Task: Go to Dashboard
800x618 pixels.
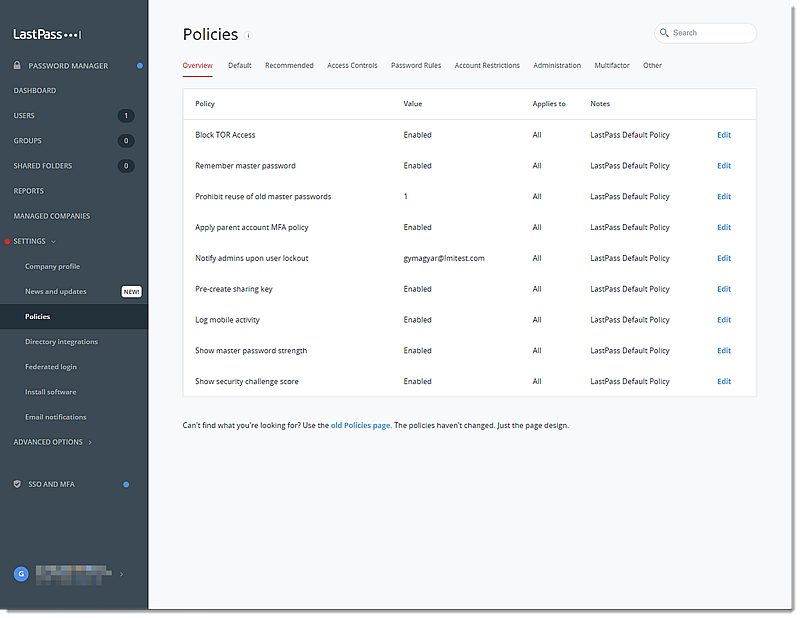Action: pyautogui.click(x=35, y=90)
